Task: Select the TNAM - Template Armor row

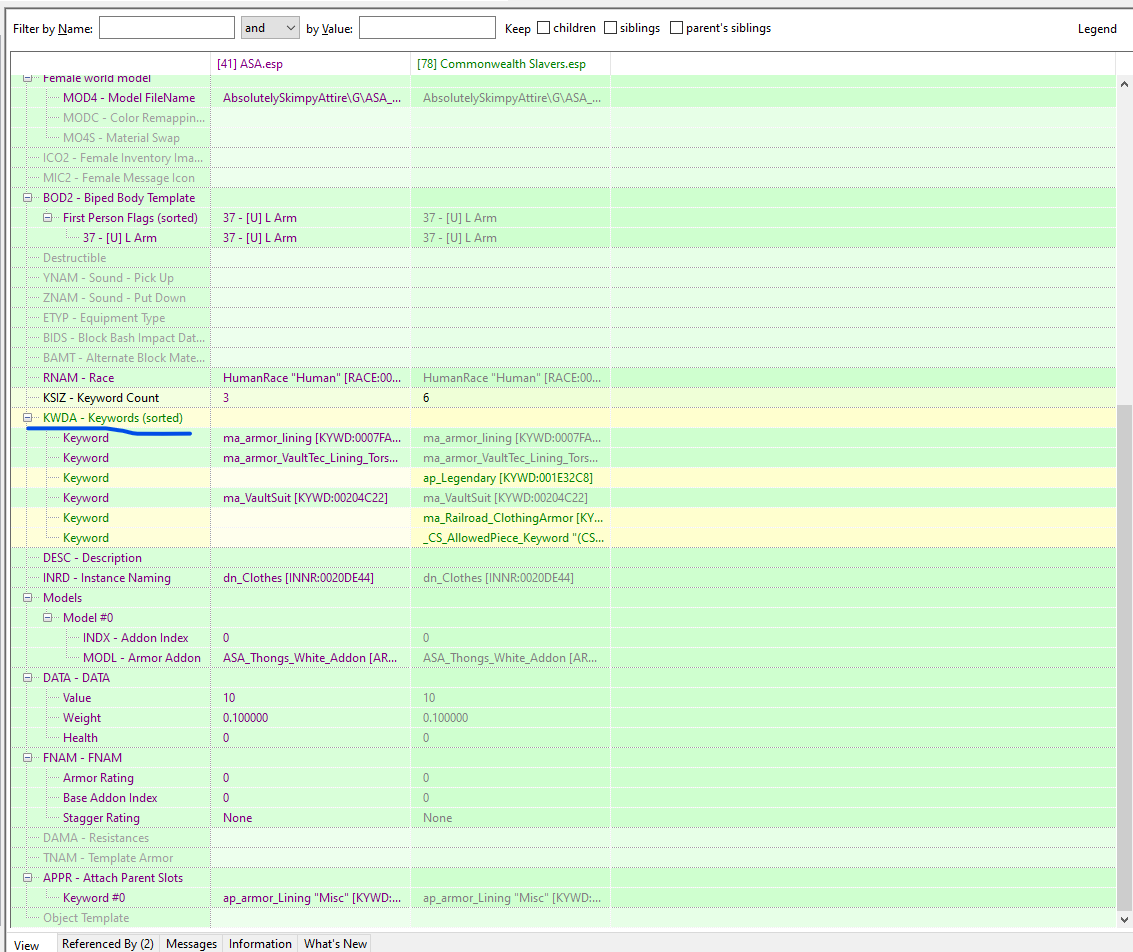Action: (x=564, y=858)
